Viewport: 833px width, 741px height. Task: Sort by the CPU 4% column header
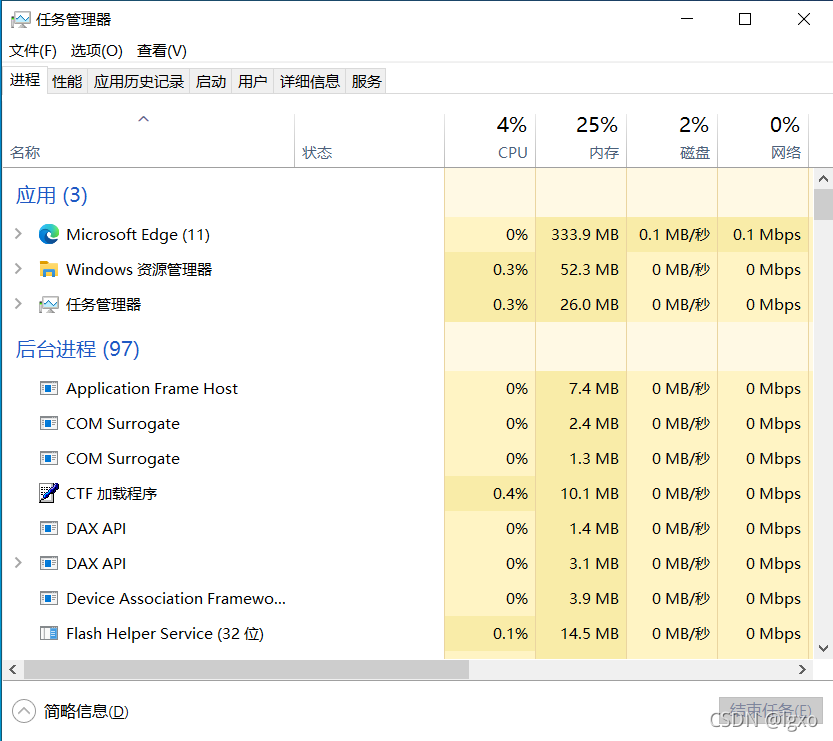click(x=490, y=141)
